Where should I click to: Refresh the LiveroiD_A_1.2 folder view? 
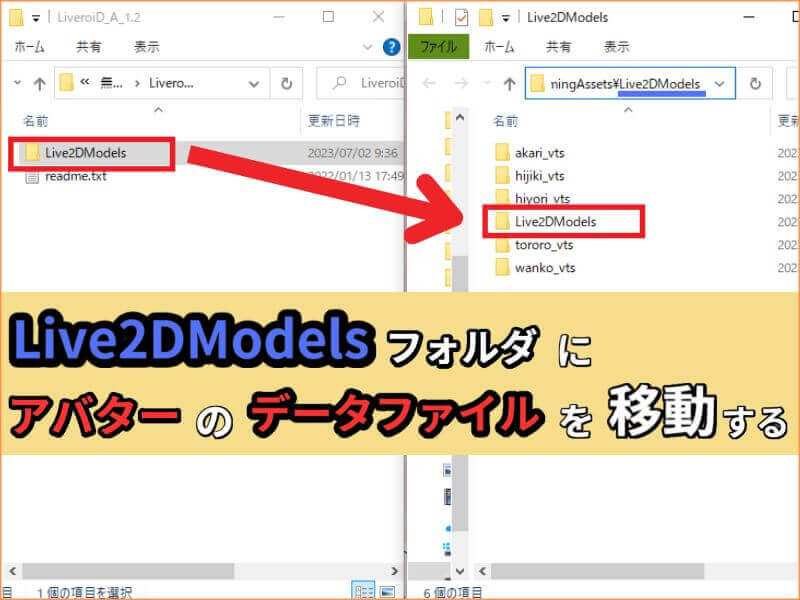point(287,83)
